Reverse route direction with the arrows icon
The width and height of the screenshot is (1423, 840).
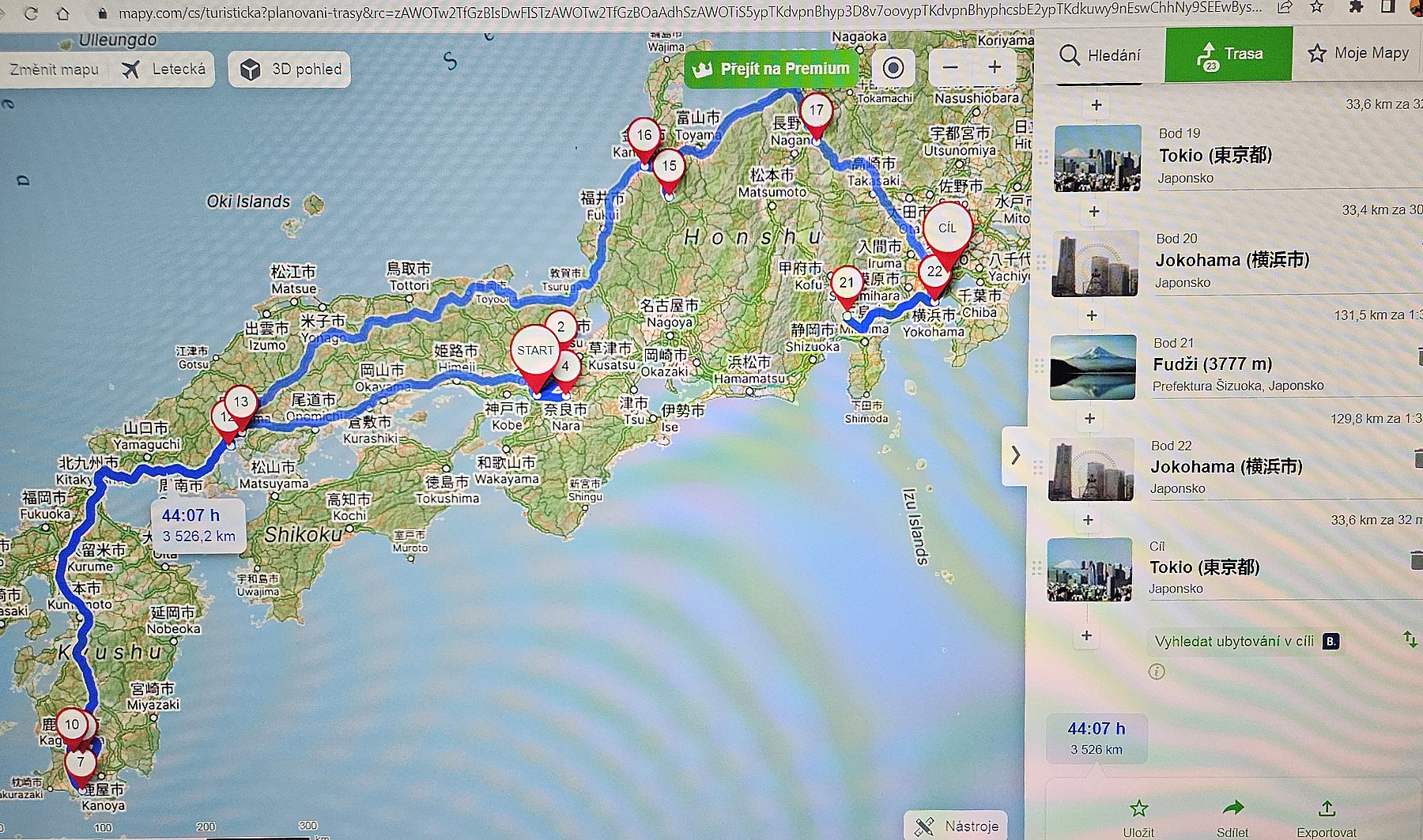[x=1410, y=638]
